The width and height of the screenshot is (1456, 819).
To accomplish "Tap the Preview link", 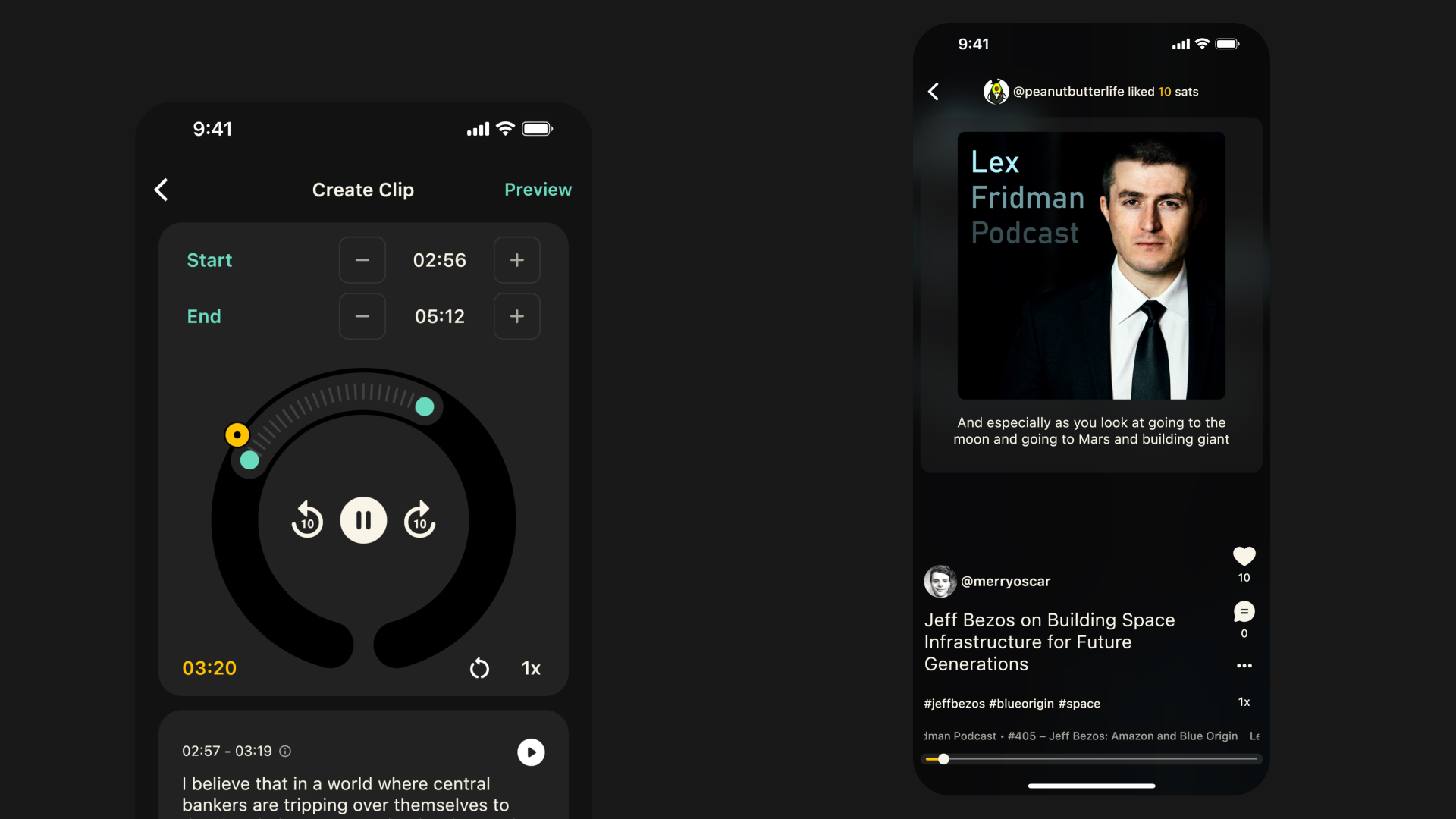I will 538,190.
